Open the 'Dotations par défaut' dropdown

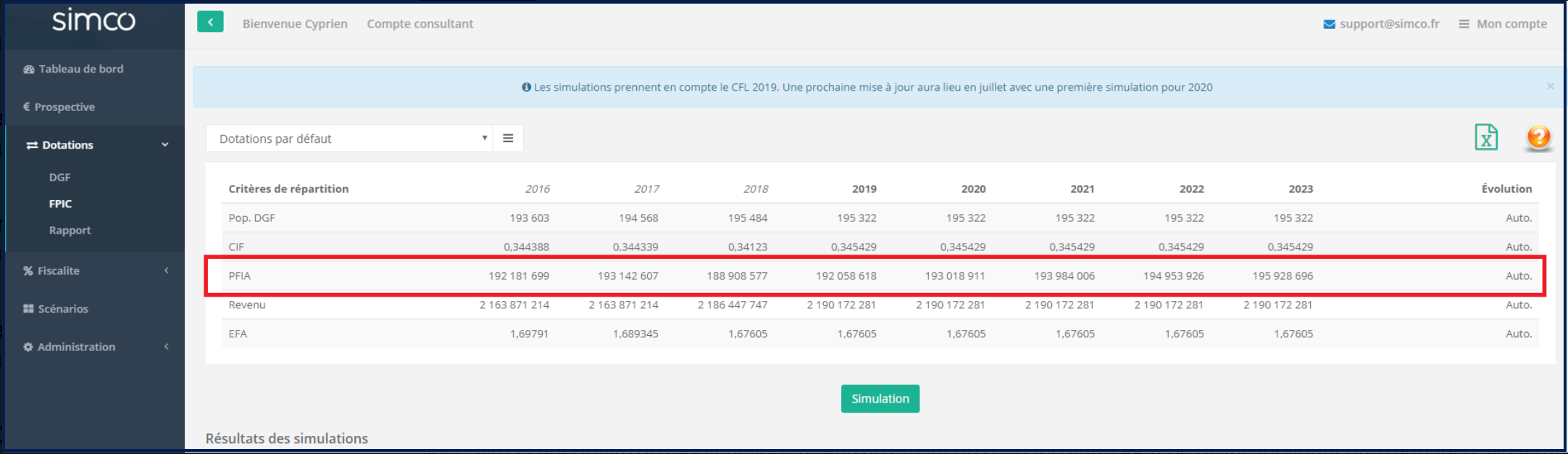pyautogui.click(x=349, y=139)
